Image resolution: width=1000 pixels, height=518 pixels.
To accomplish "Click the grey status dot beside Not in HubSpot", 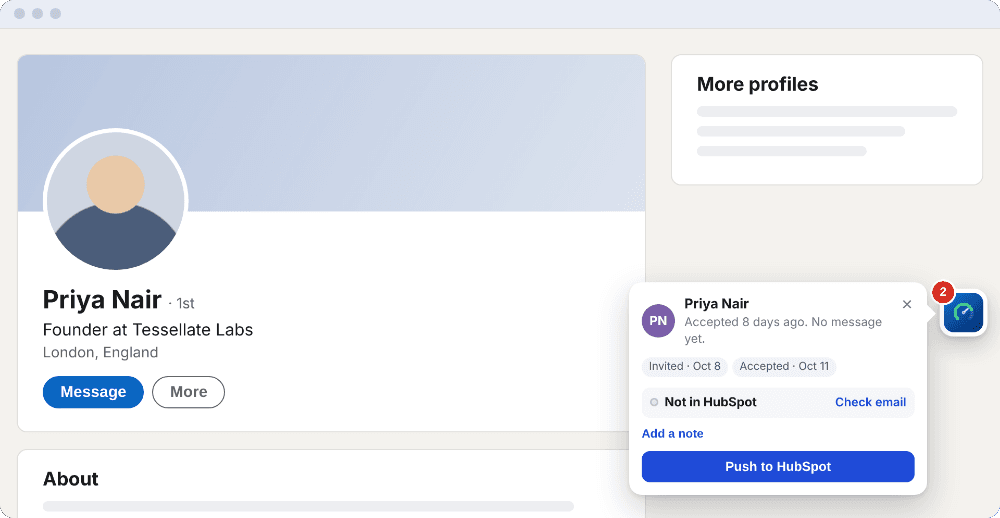I will pos(654,403).
